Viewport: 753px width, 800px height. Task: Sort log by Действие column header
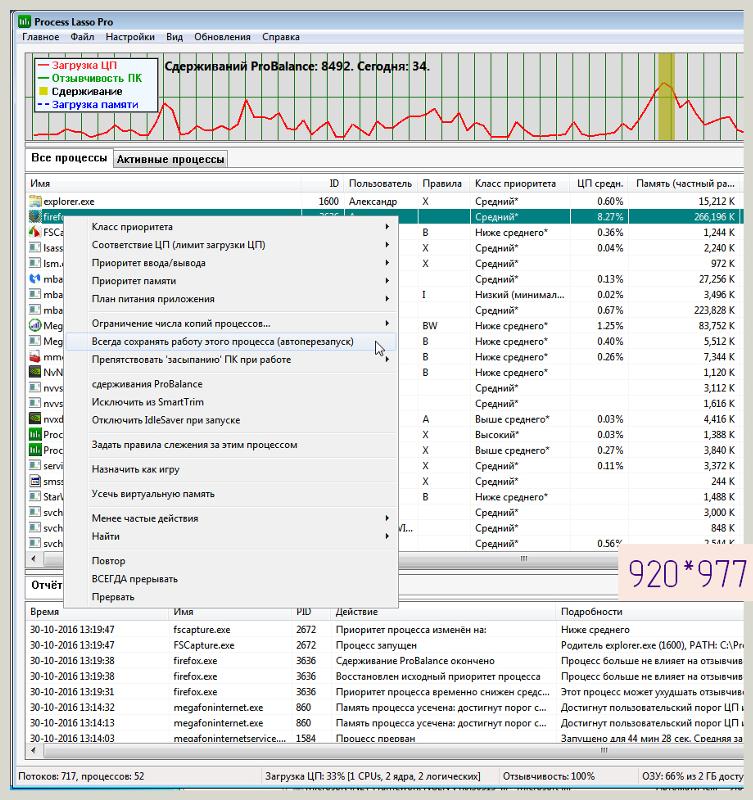443,611
